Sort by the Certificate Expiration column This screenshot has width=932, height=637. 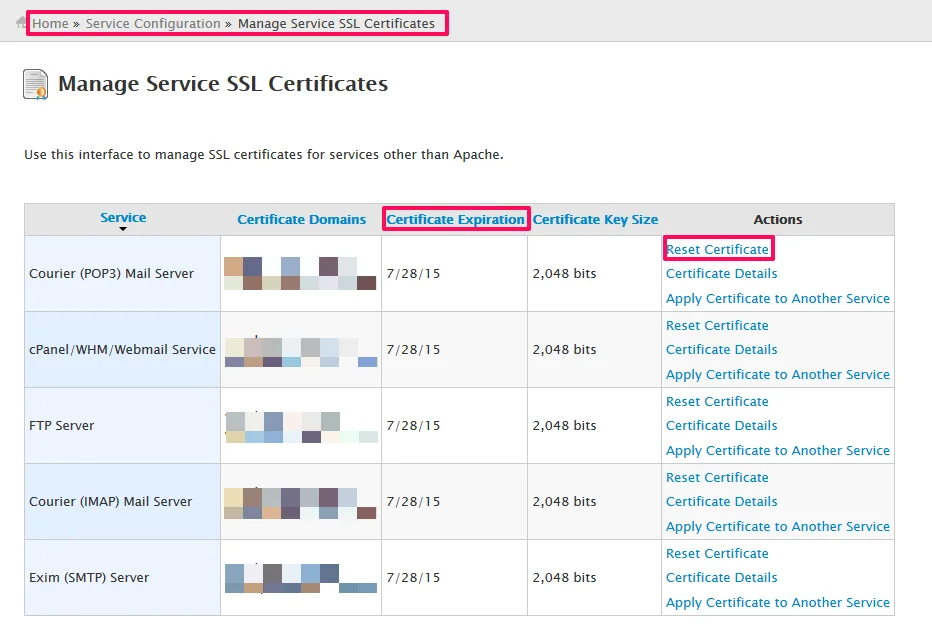point(455,219)
